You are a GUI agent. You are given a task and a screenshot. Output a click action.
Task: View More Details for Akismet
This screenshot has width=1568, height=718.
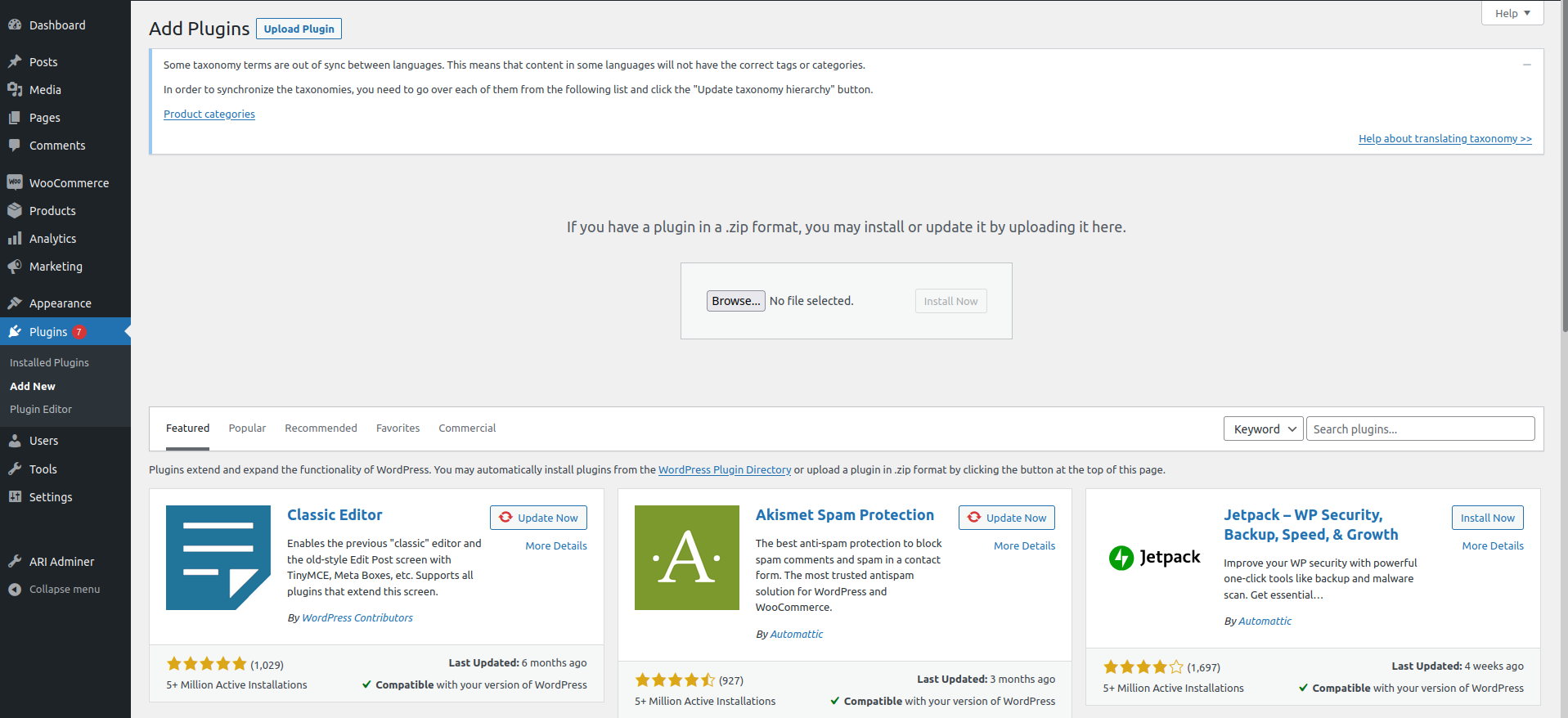(1024, 546)
